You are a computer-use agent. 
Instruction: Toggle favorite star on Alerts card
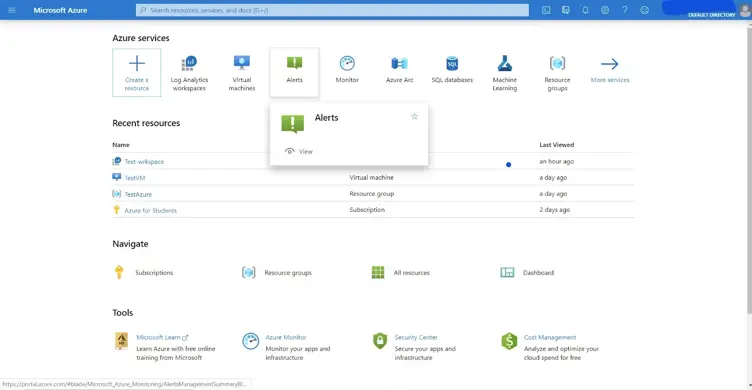(414, 117)
